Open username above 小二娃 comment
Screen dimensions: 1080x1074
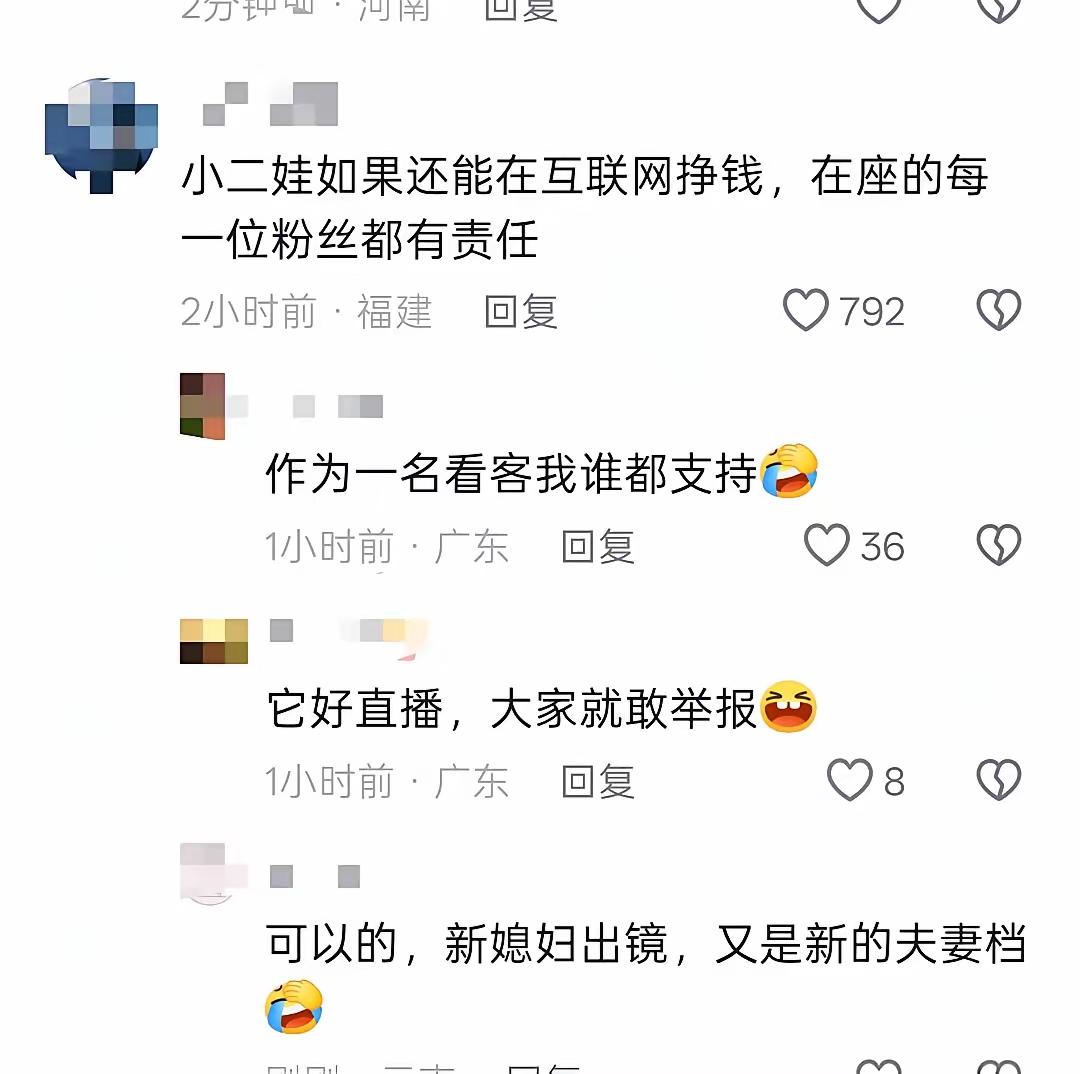point(270,103)
